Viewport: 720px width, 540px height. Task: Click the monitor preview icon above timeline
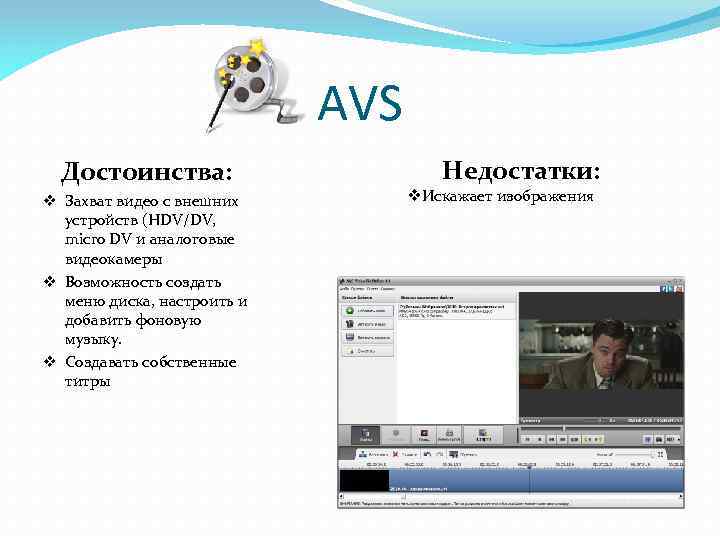(454, 454)
